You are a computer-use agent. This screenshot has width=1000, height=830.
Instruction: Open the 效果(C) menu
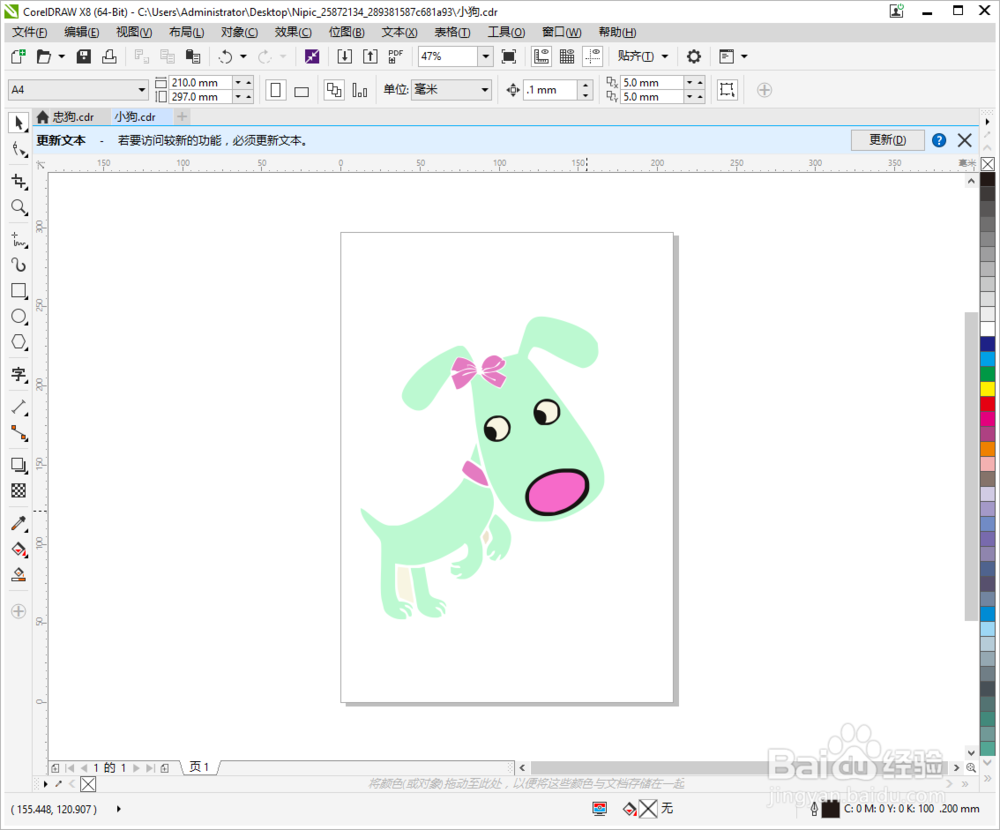point(293,33)
